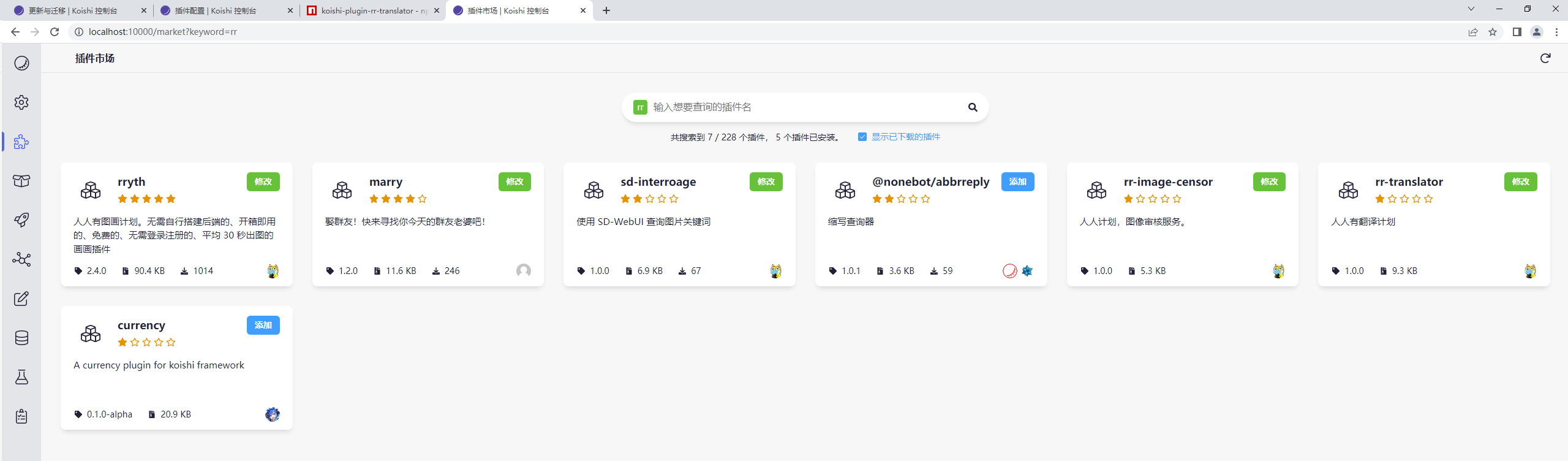Click the rr-image-censor plugin cube icon
This screenshot has width=1568, height=461.
click(1096, 190)
